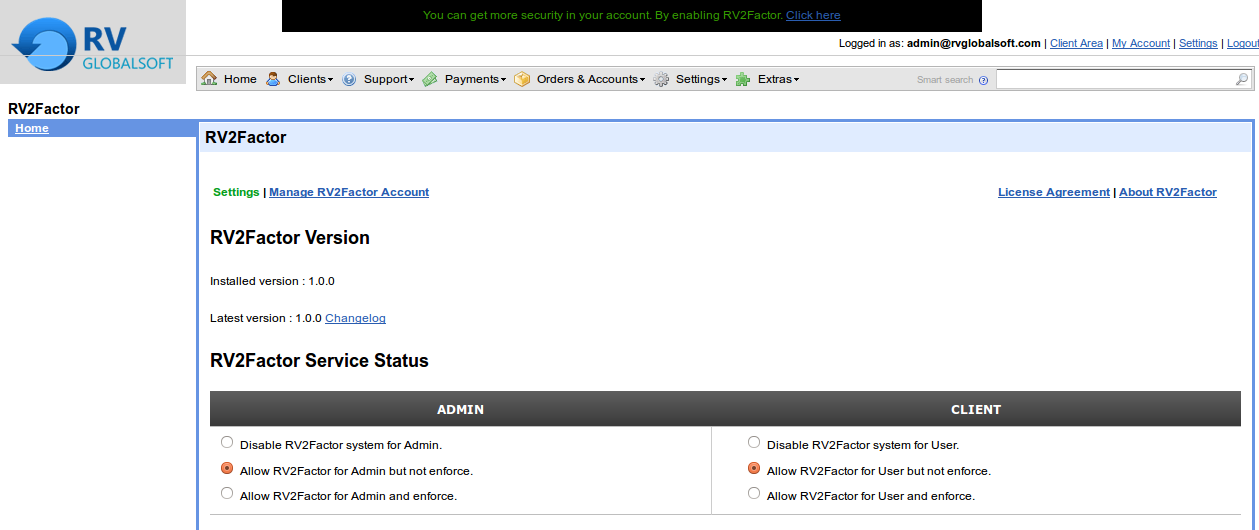Open the Settings dropdown in the toolbar

pyautogui.click(x=701, y=79)
